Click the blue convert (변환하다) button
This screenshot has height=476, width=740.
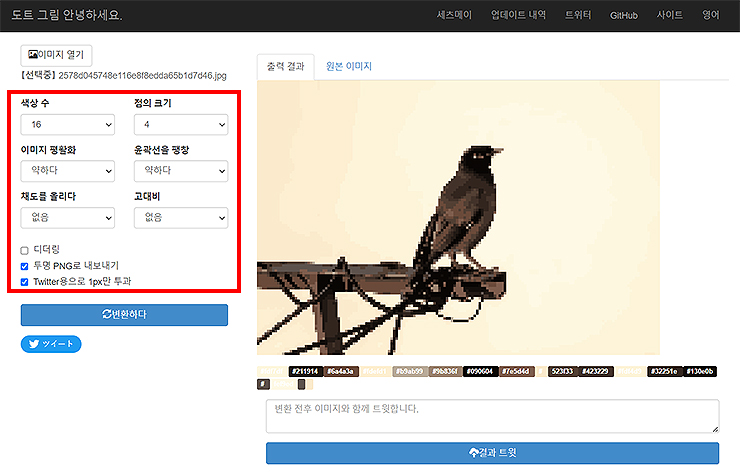click(x=124, y=315)
